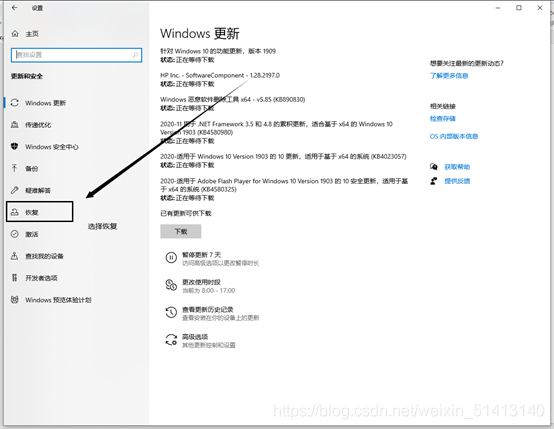The width and height of the screenshot is (554, 429).
Task: Minimize the Settings window
Action: tap(498, 8)
